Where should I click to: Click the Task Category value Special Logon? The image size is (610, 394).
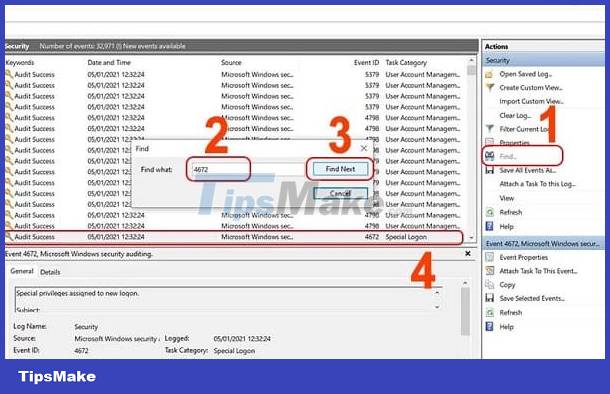234,351
